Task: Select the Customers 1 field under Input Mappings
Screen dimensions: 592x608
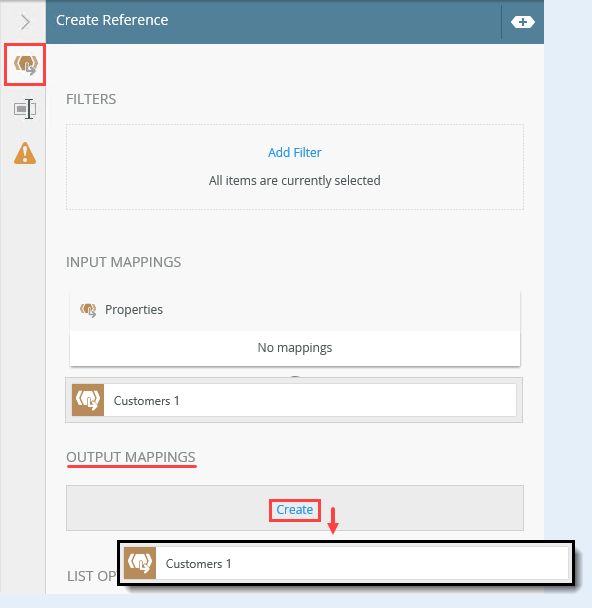Action: point(294,400)
